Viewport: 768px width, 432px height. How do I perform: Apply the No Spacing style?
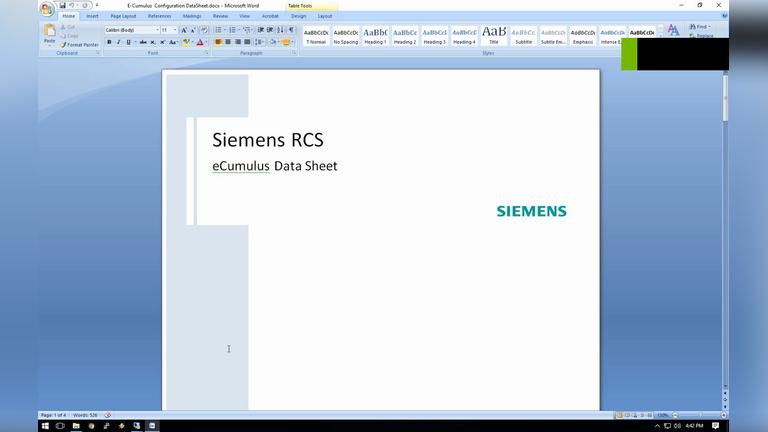click(345, 36)
